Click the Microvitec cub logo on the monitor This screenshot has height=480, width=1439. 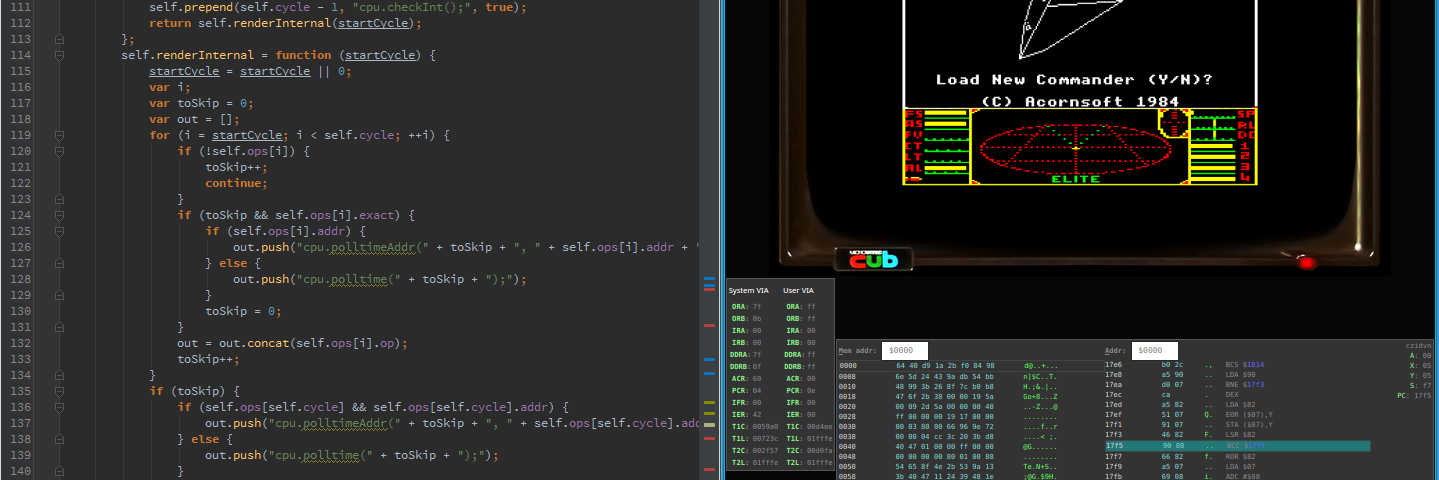tap(874, 259)
